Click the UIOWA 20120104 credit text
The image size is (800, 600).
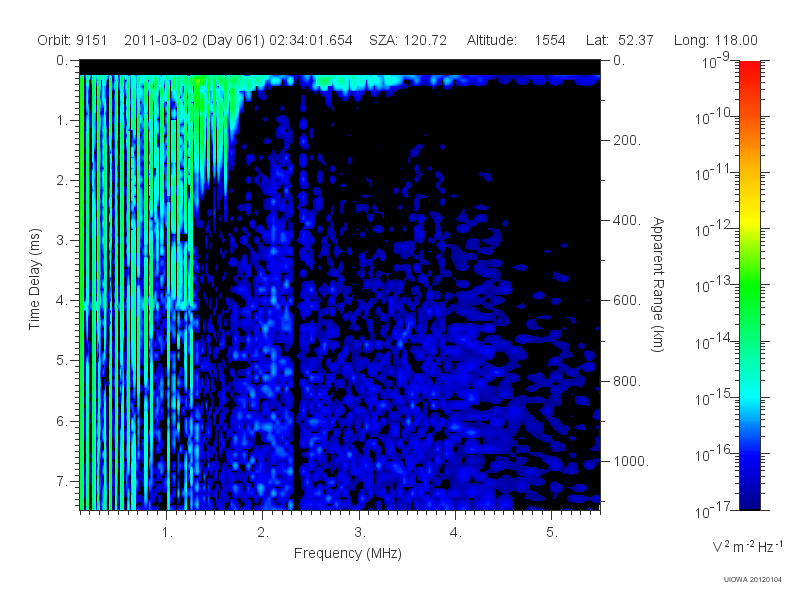pyautogui.click(x=753, y=579)
